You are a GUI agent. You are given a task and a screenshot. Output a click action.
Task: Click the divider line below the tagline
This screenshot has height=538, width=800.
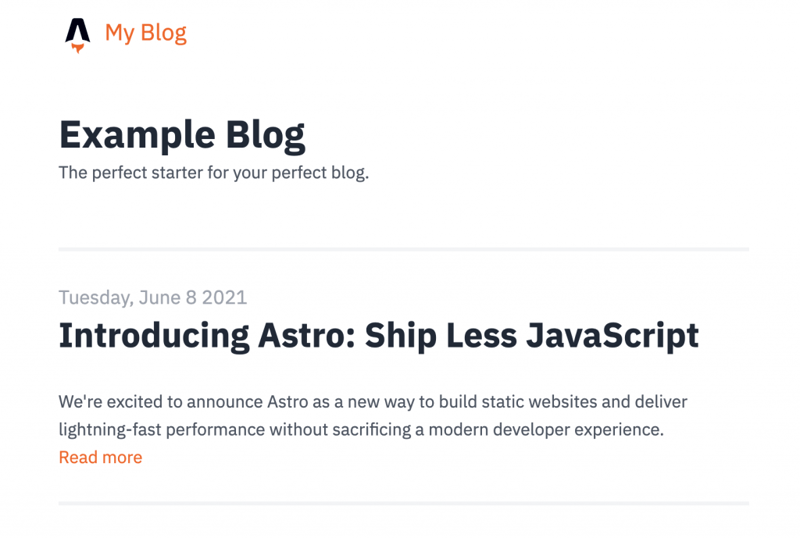tap(403, 249)
